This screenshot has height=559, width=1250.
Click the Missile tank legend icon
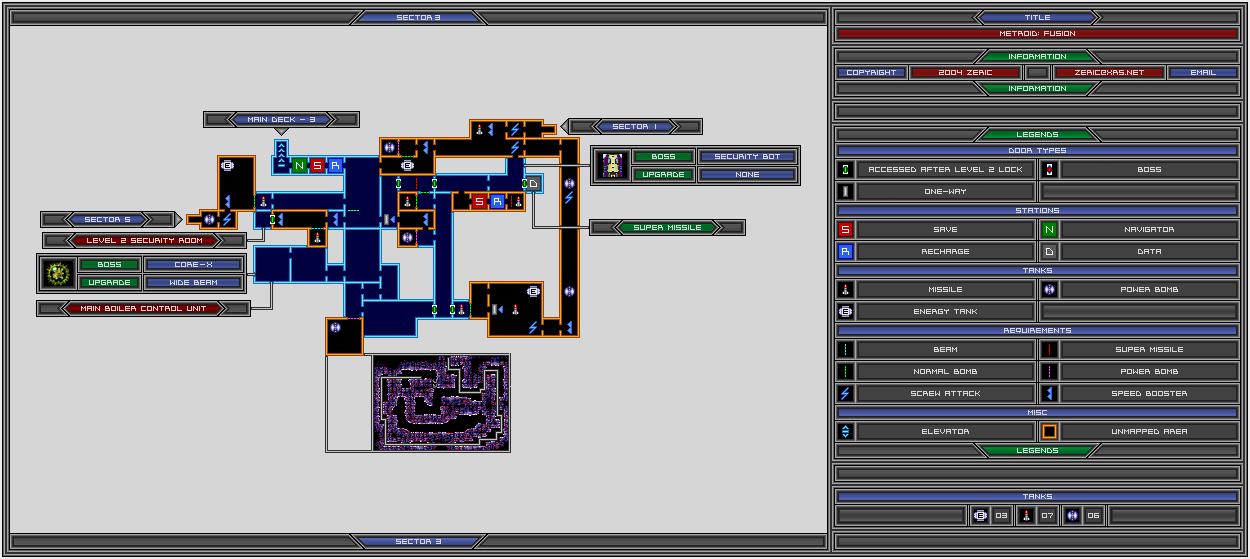tap(845, 290)
